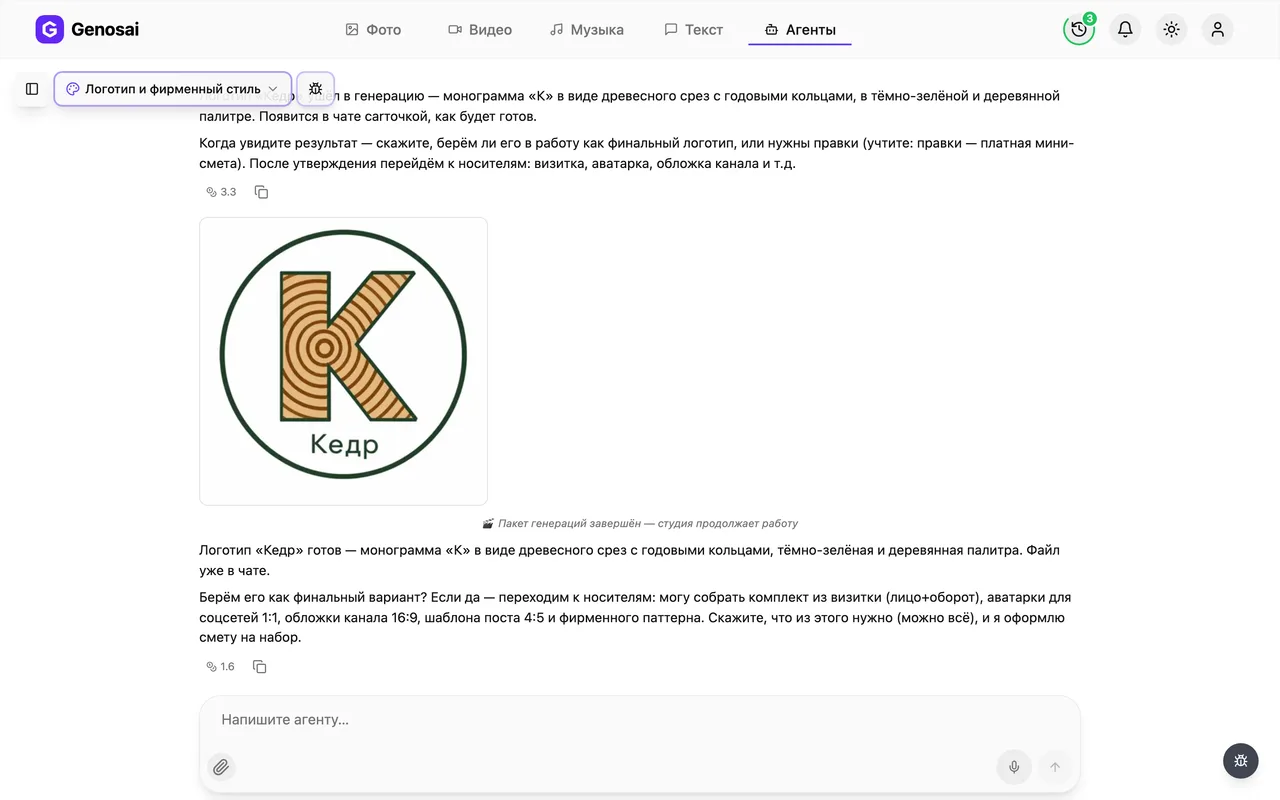1280x800 pixels.
Task: Click the bug icon next to agent selector
Action: coord(316,89)
